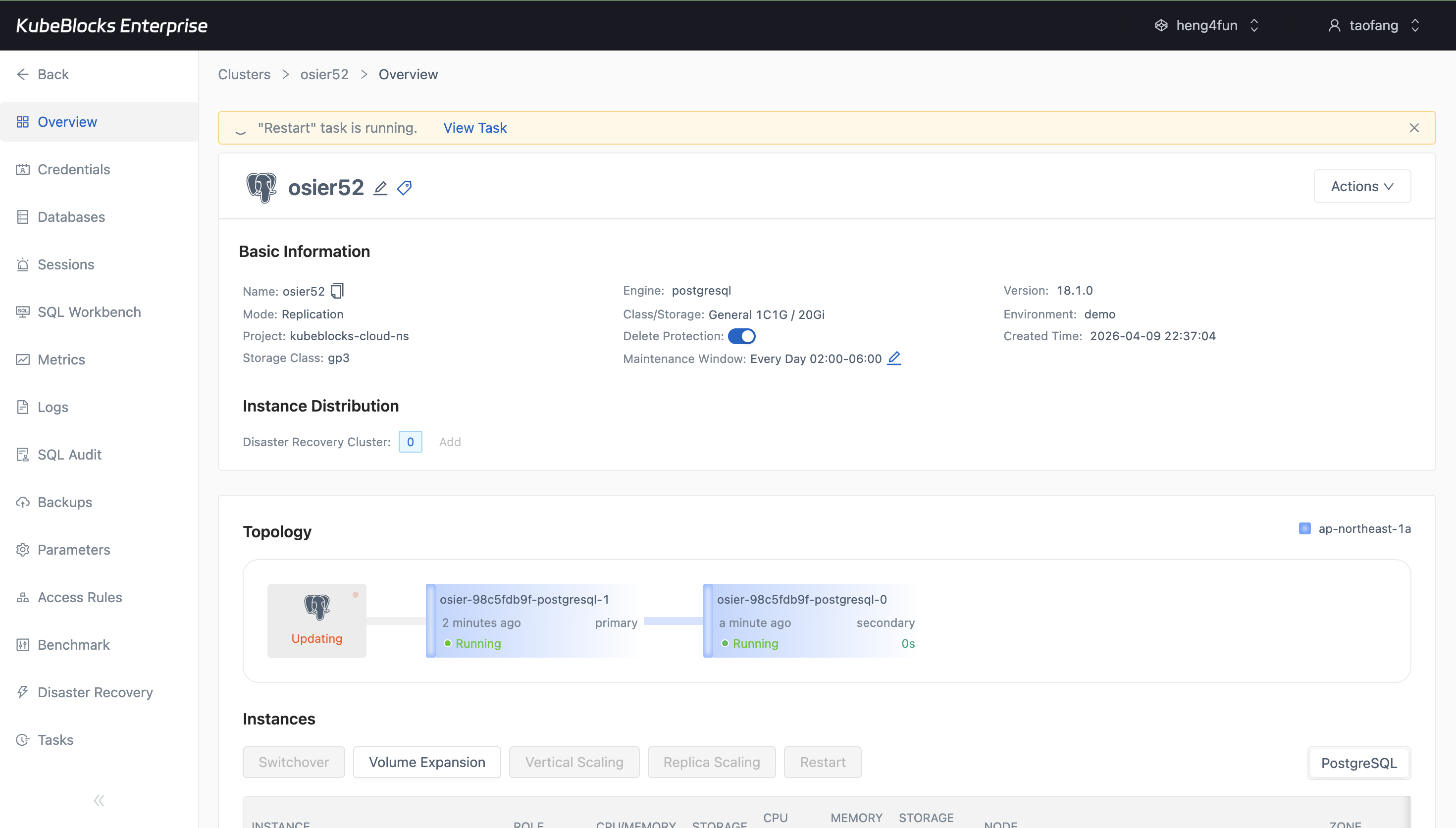
Task: Select the Volume Expansion tab
Action: pos(427,762)
